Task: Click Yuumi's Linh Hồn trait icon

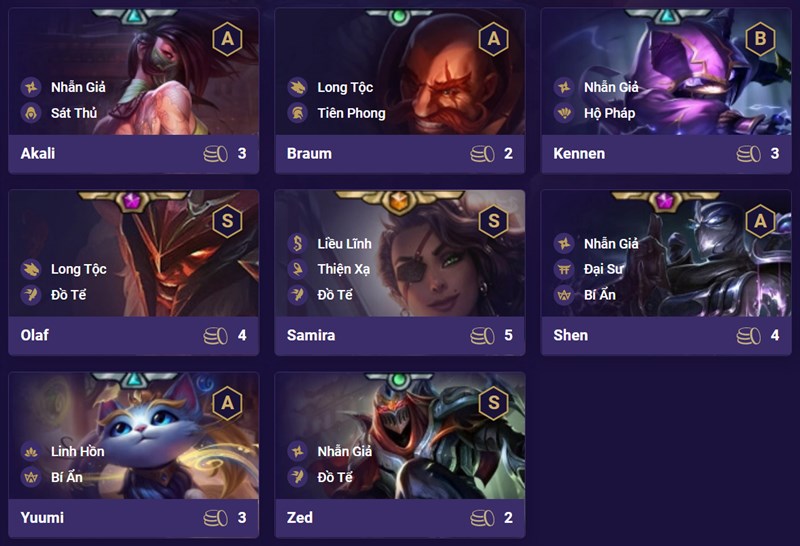Action: [x=31, y=451]
